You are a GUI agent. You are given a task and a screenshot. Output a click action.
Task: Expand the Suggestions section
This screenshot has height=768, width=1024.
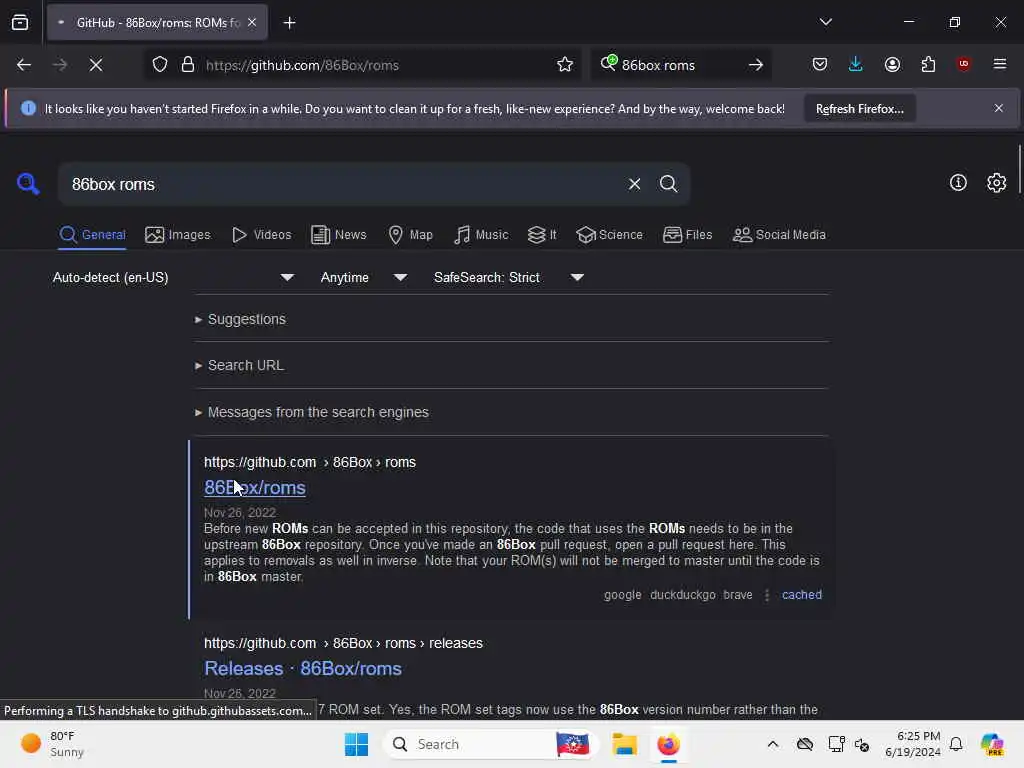click(x=240, y=319)
